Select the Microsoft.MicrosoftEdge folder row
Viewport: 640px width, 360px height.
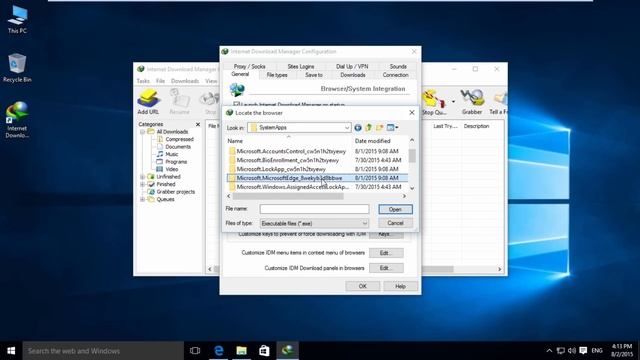click(x=317, y=178)
